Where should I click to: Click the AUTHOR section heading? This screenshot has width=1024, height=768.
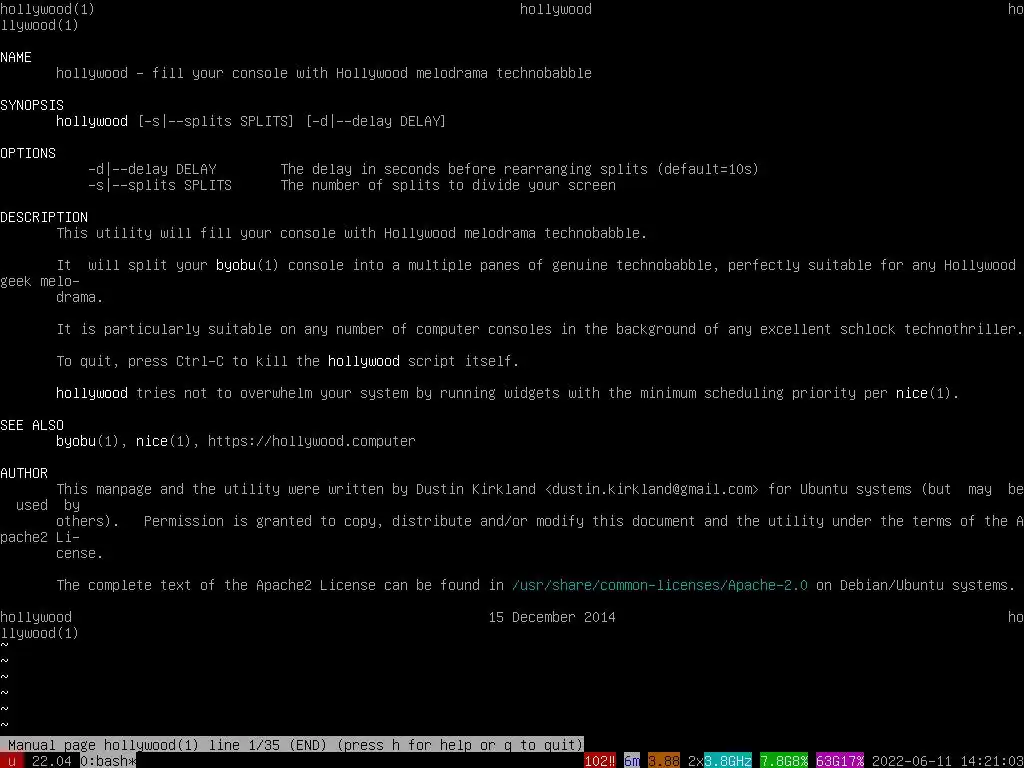tap(24, 473)
